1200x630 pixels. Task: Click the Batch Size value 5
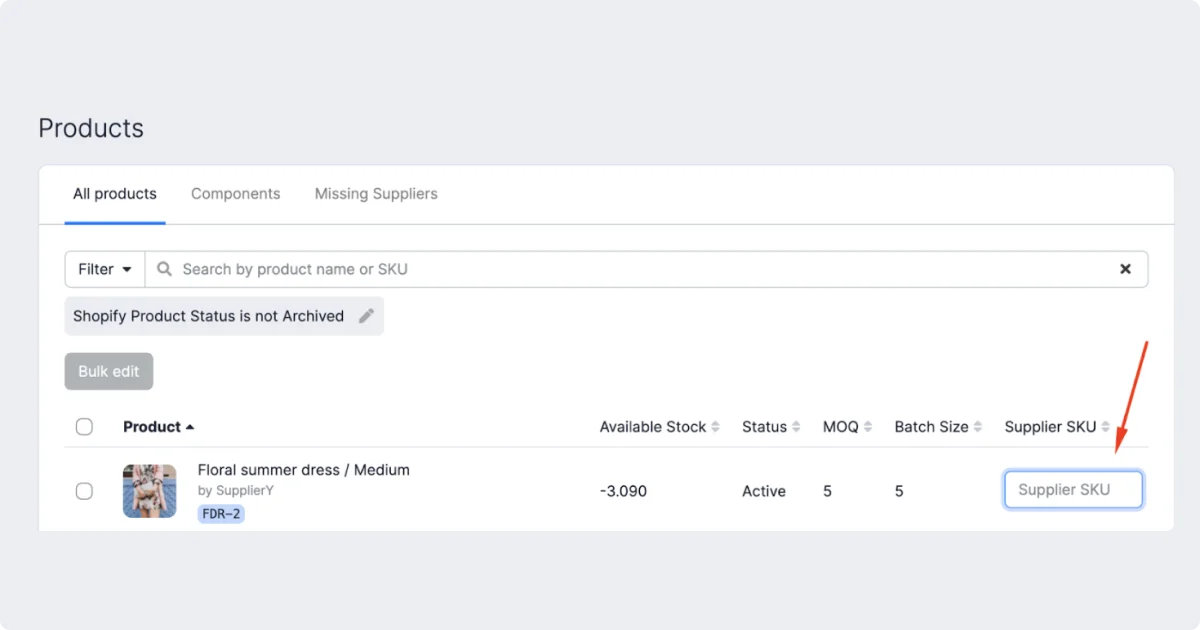coord(899,491)
